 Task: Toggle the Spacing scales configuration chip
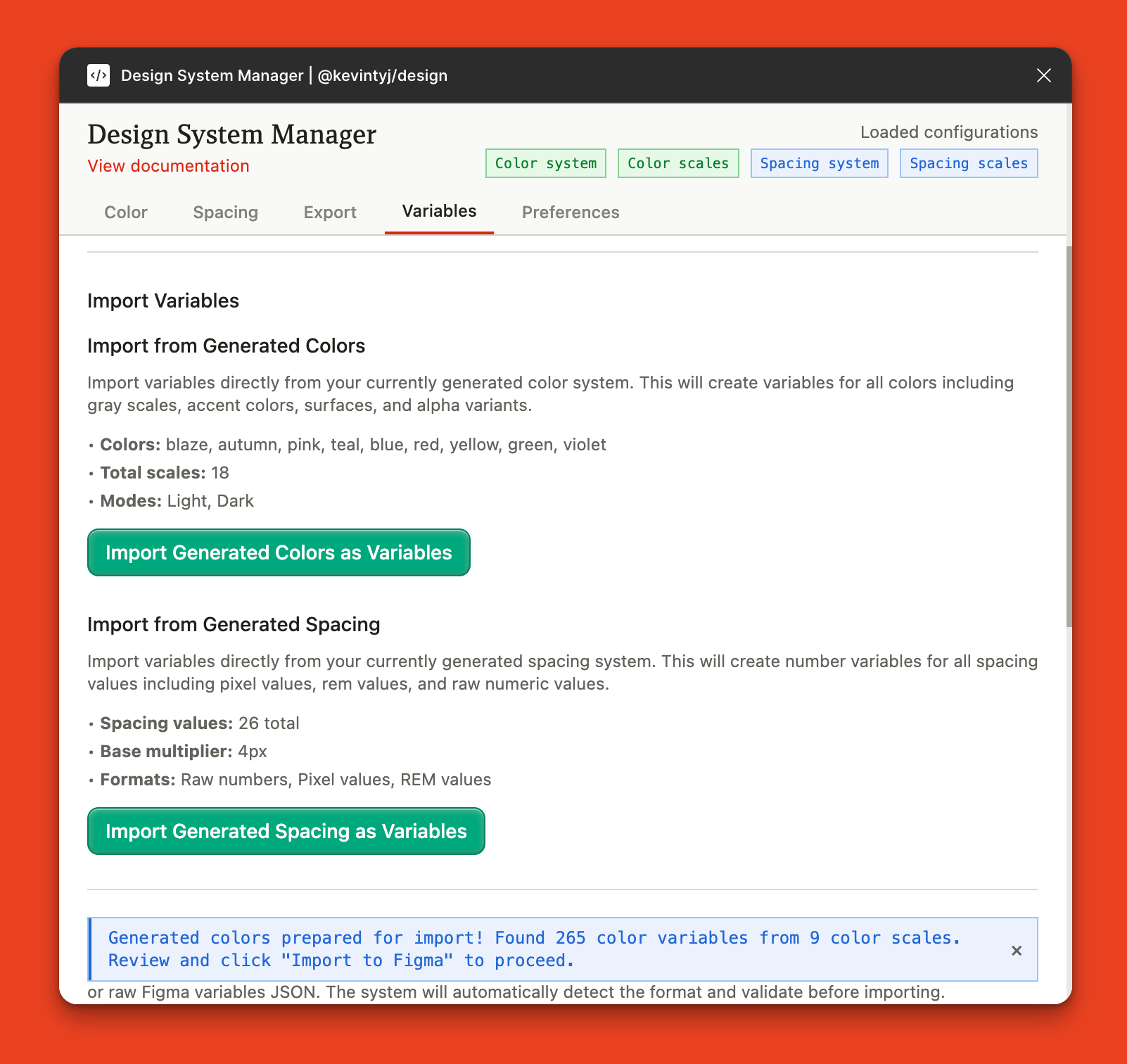[968, 163]
